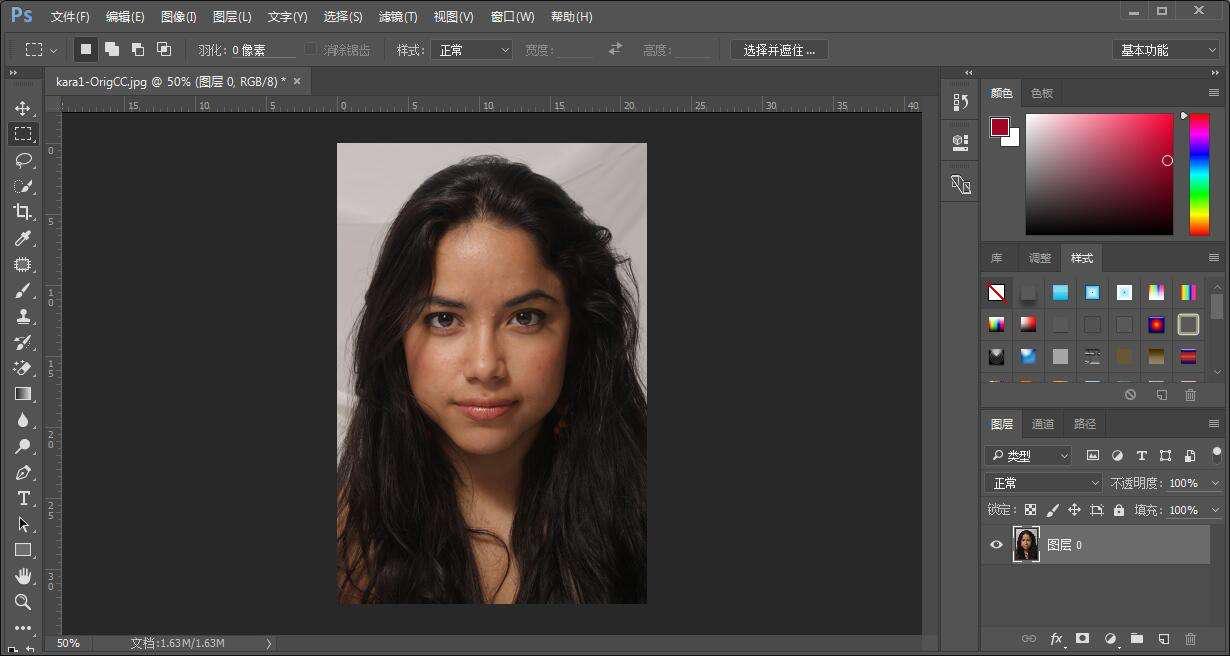1230x656 pixels.
Task: Click the 选择并遮住 button
Action: coord(778,49)
